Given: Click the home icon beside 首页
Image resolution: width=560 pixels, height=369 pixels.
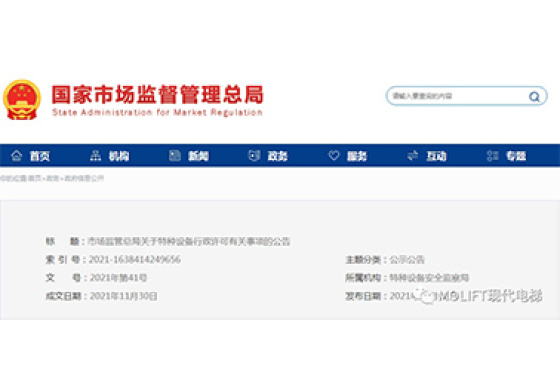Looking at the screenshot, I should tap(16, 156).
